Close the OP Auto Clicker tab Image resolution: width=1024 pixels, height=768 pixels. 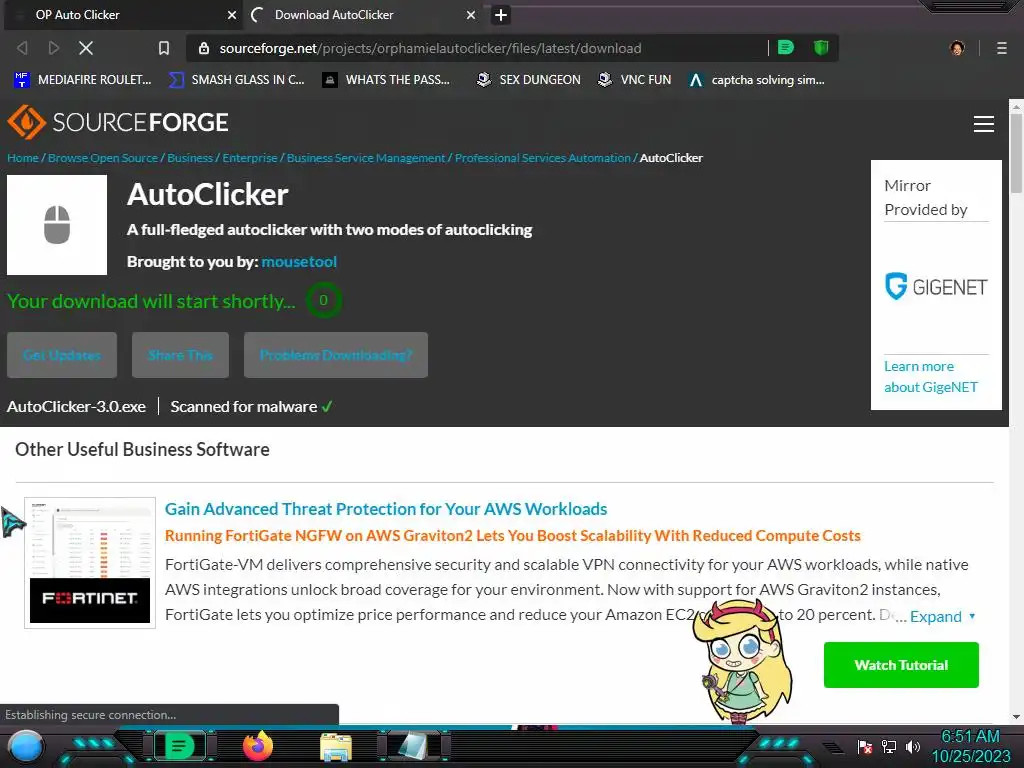231,15
